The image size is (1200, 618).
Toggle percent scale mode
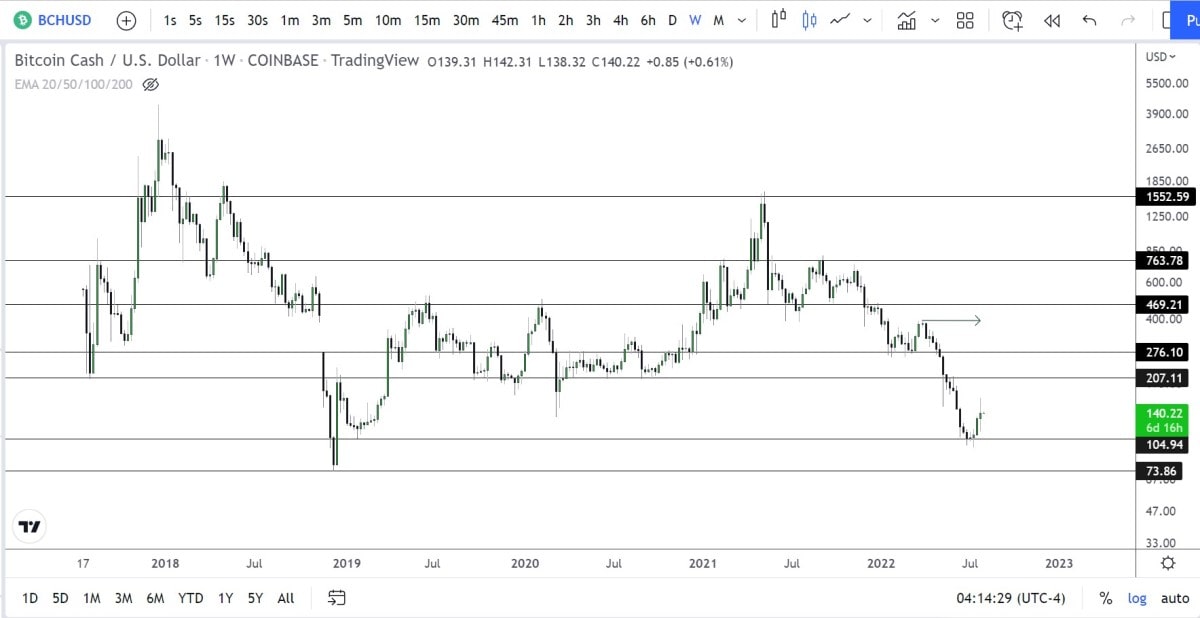pos(1106,598)
